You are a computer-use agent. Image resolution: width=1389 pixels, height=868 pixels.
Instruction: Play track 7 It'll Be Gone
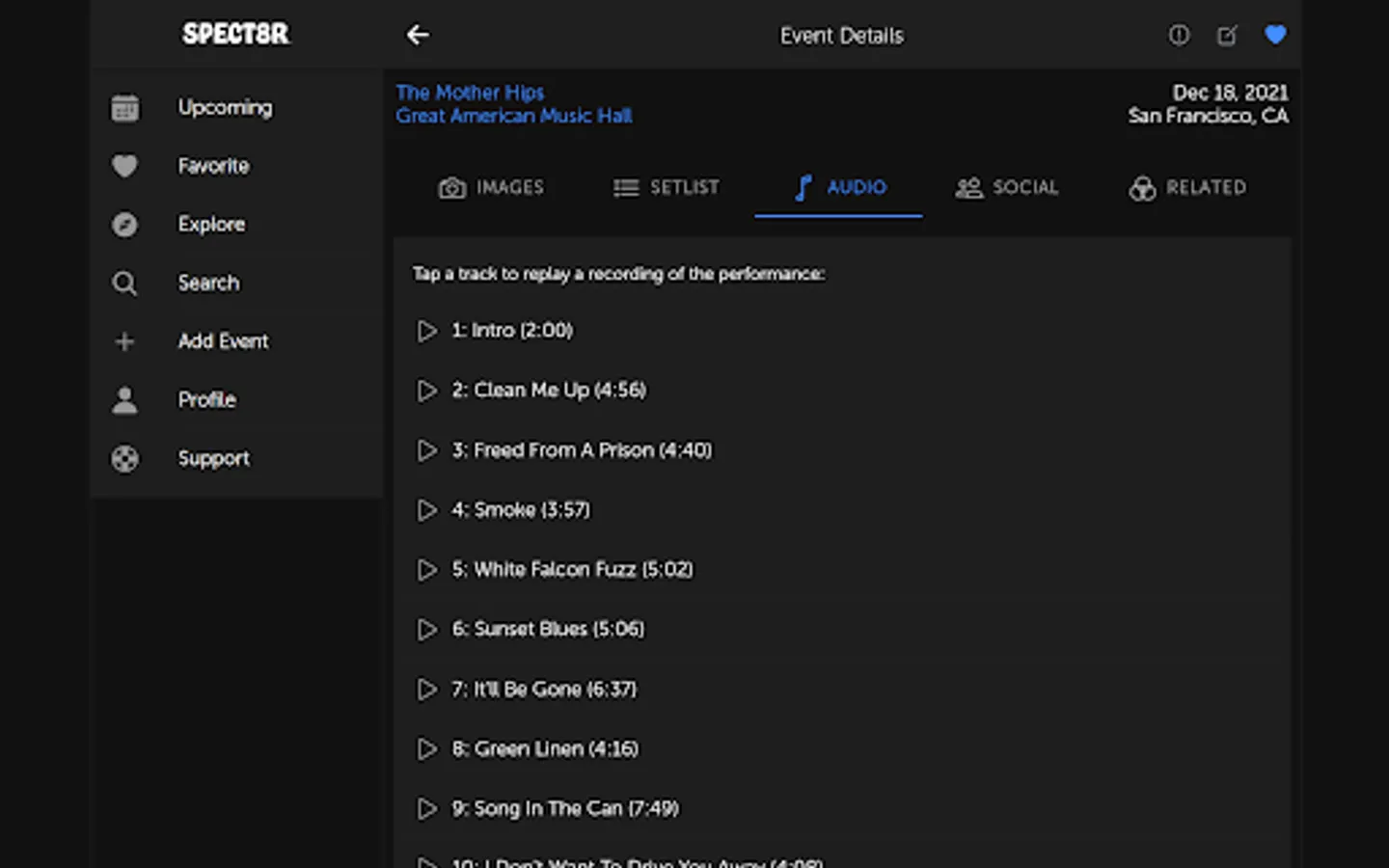426,690
